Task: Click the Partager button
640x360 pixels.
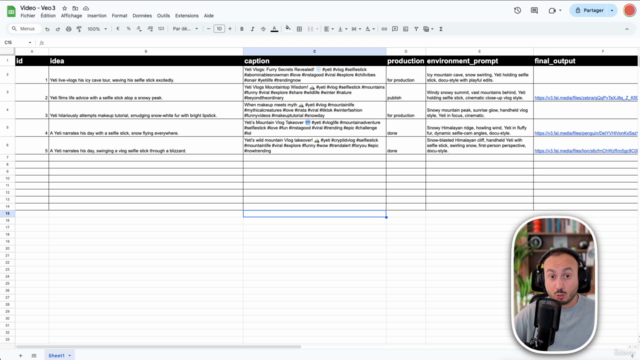Action: pyautogui.click(x=589, y=10)
